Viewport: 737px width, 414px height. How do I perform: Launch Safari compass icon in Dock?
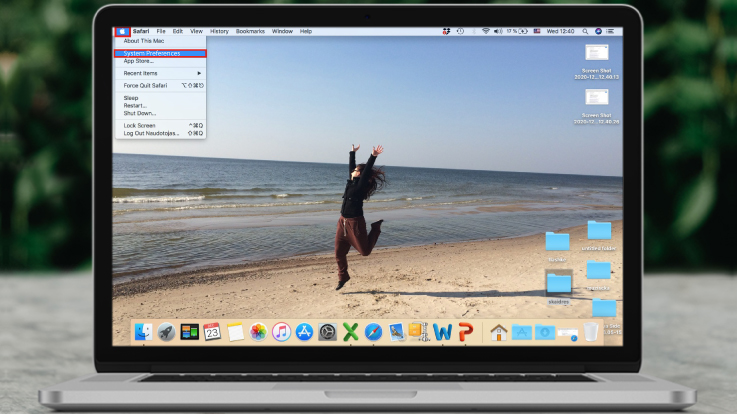coord(373,331)
